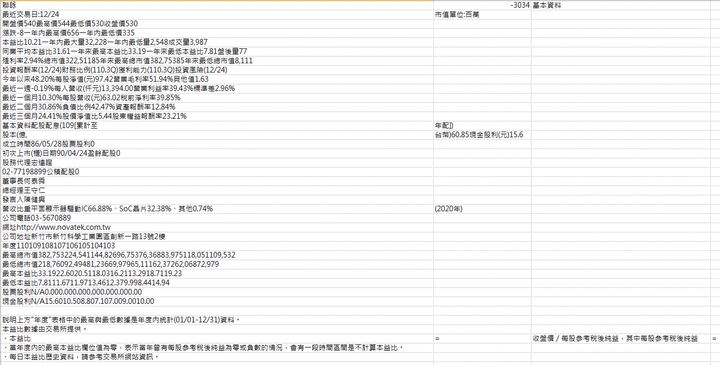This screenshot has height=365, width=720.
Task: Click the 最低總市值218,760 row cell
Action: click(x=217, y=264)
